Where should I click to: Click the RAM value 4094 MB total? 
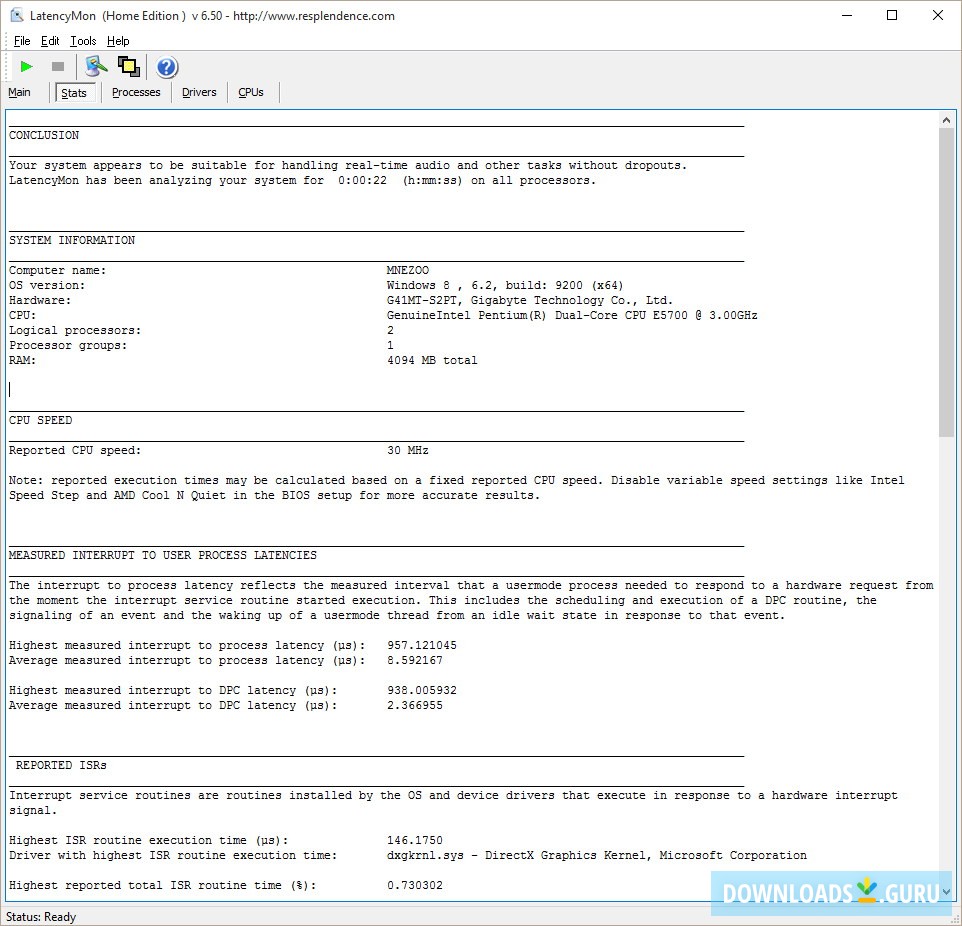coord(432,360)
